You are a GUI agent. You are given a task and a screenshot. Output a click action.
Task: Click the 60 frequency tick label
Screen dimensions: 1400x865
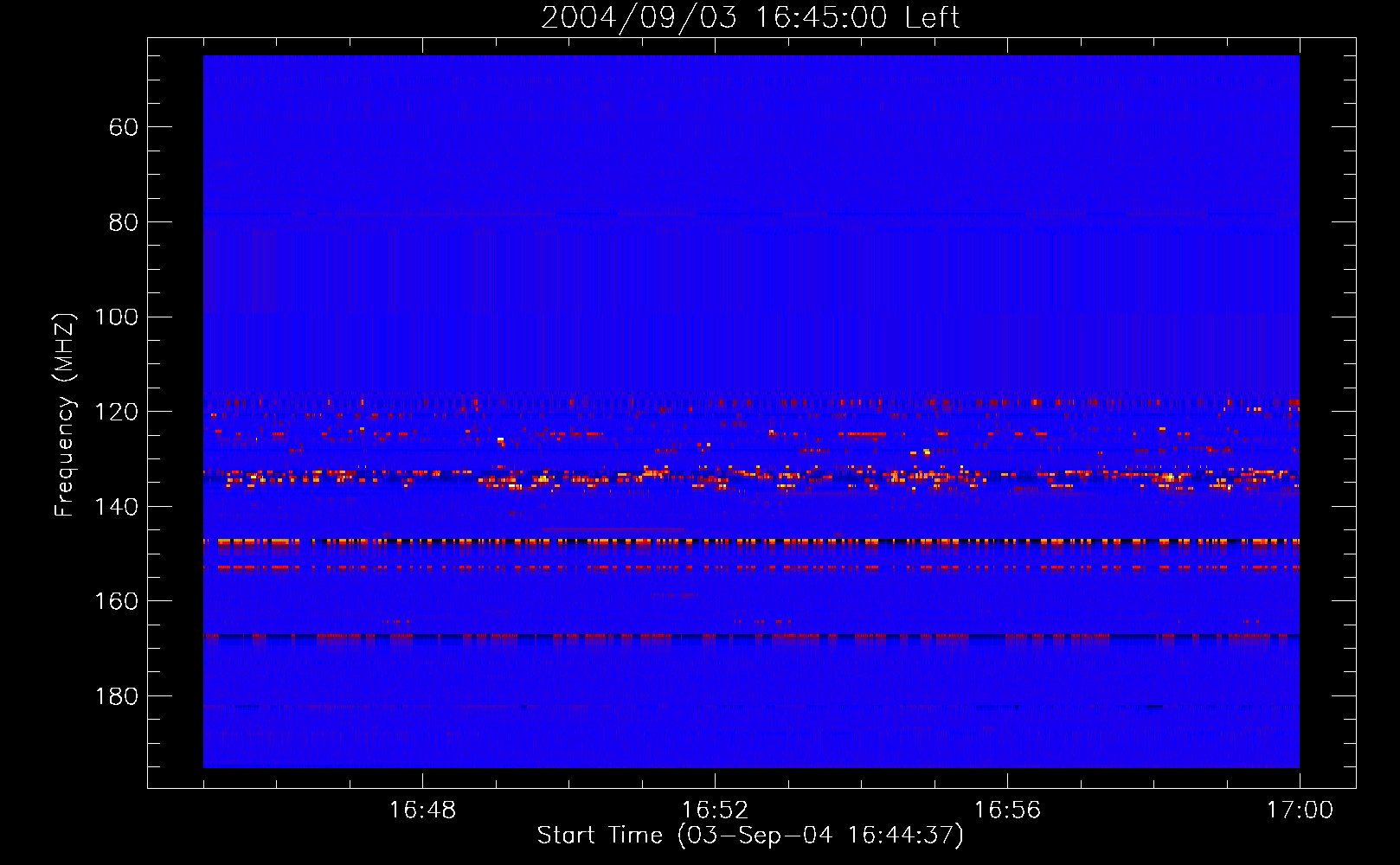coord(124,127)
